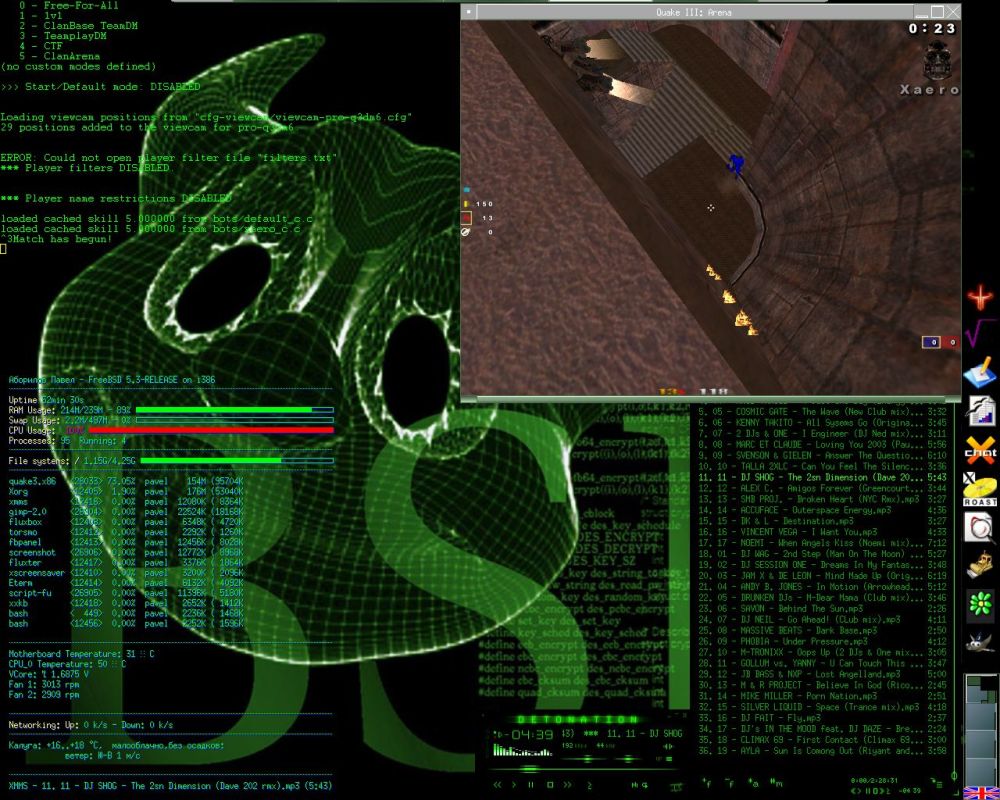Toggle XMMS time display 04:39

[x=529, y=734]
